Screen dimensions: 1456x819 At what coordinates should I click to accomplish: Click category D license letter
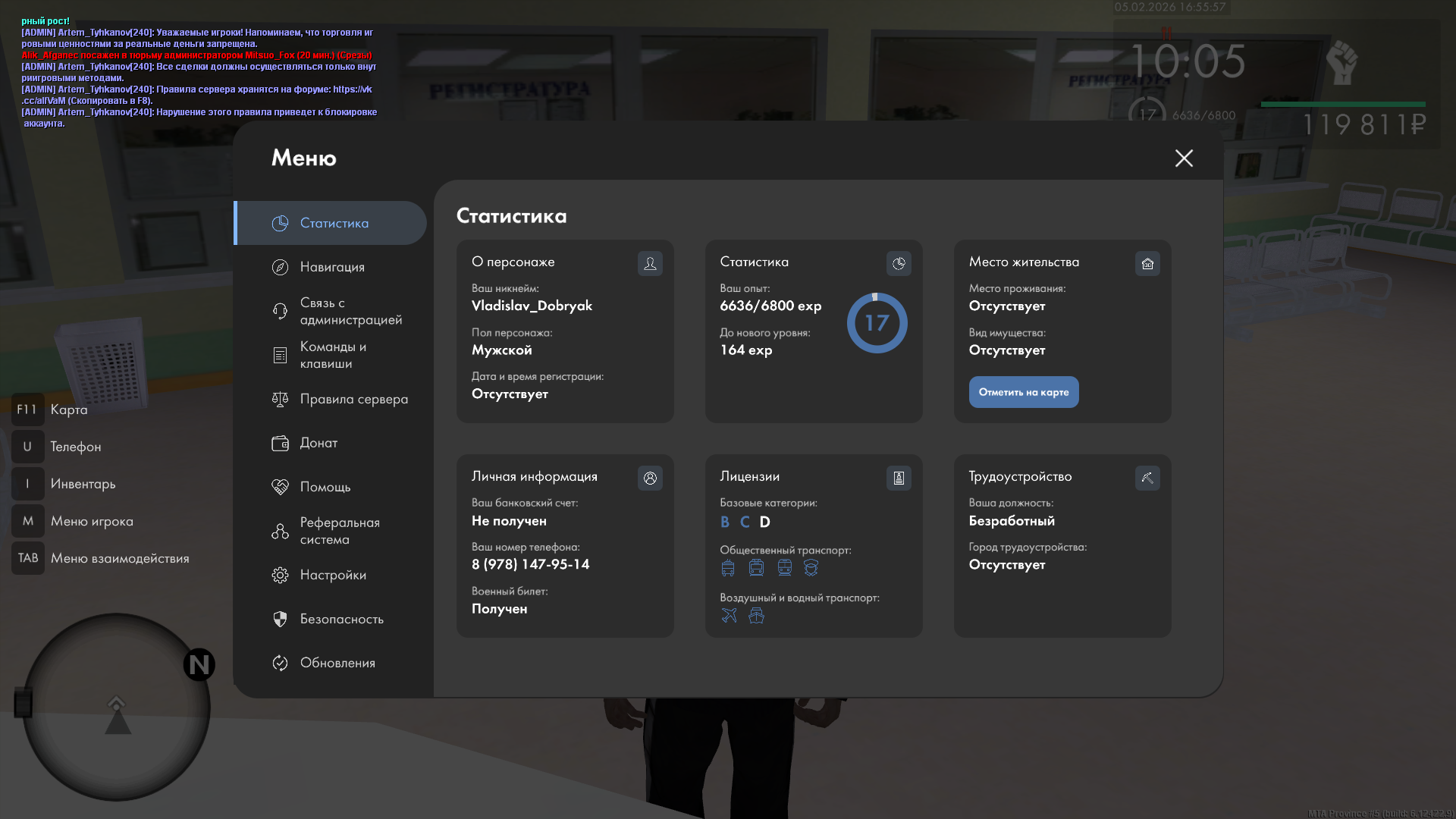(764, 522)
